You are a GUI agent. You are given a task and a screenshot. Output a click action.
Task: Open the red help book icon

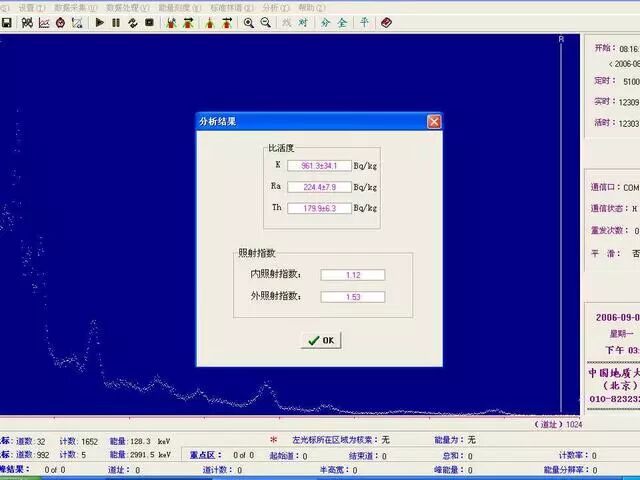(386, 22)
